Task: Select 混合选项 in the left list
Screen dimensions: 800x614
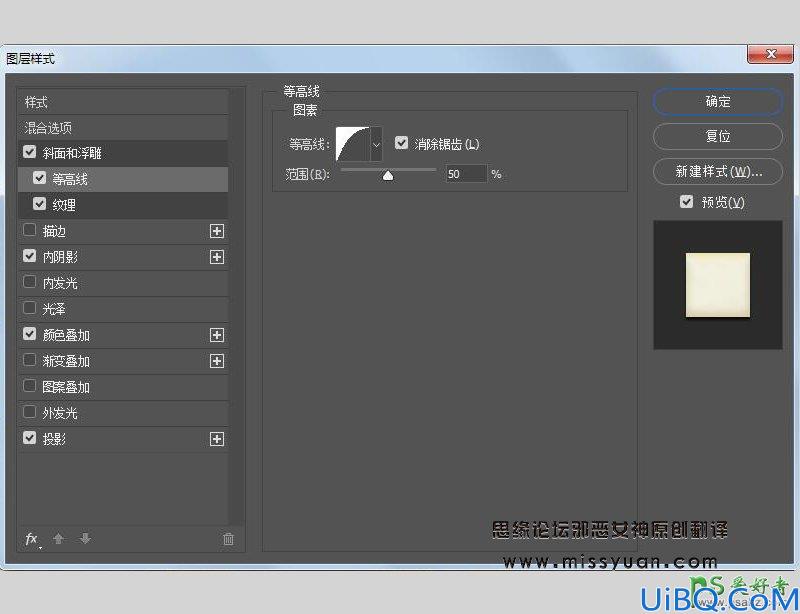Action: (123, 128)
